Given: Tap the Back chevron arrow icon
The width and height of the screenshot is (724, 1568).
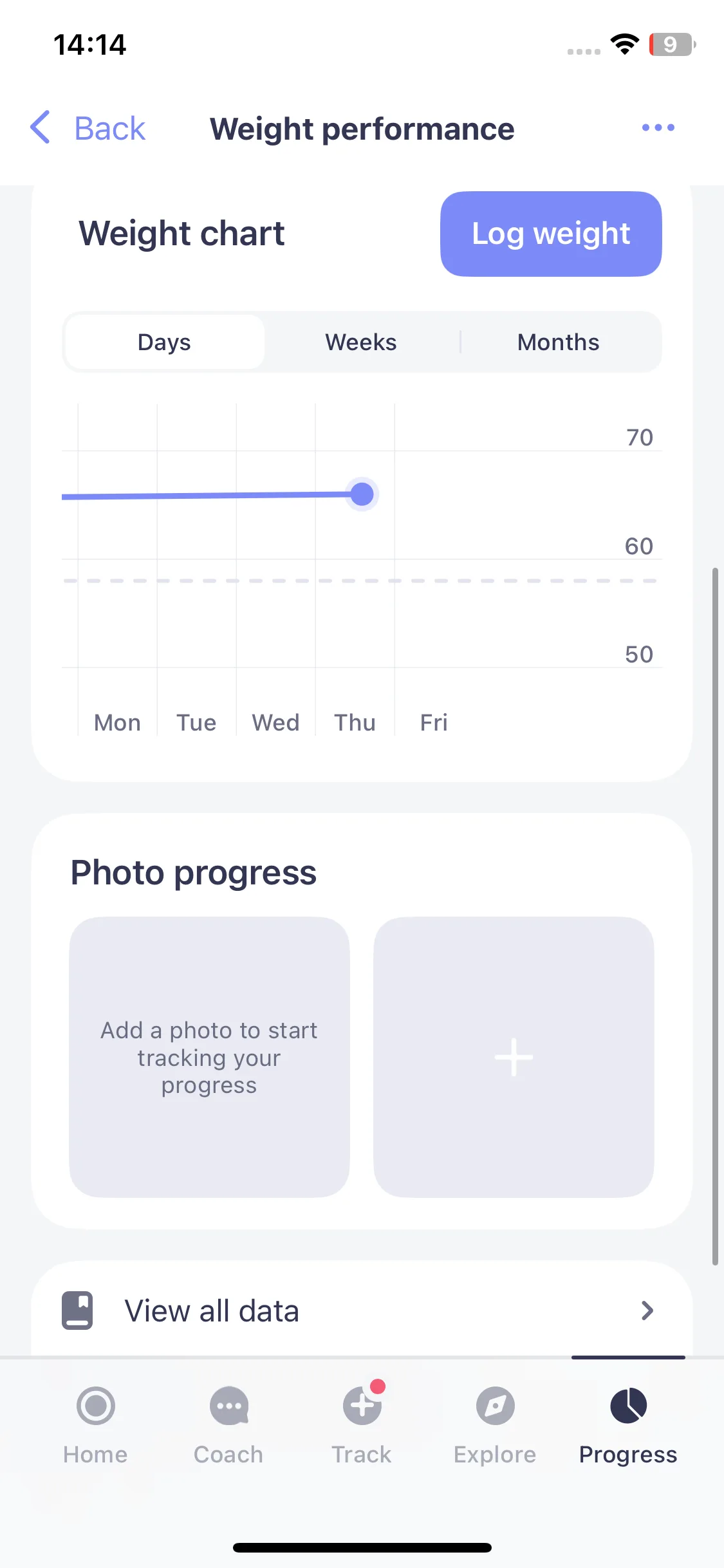Looking at the screenshot, I should [x=40, y=127].
